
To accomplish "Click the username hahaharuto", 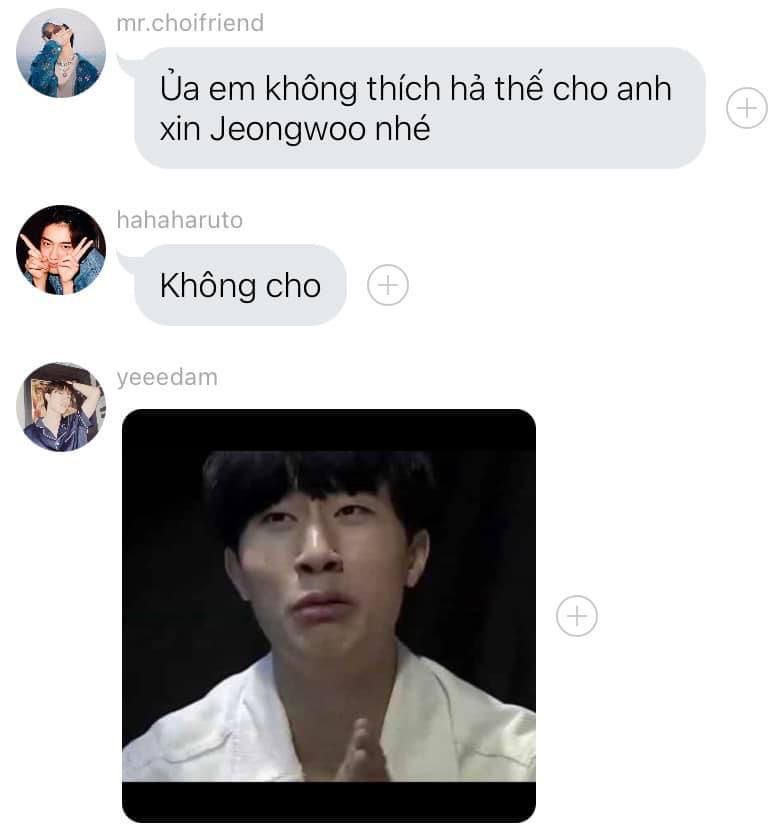I will coord(179,220).
